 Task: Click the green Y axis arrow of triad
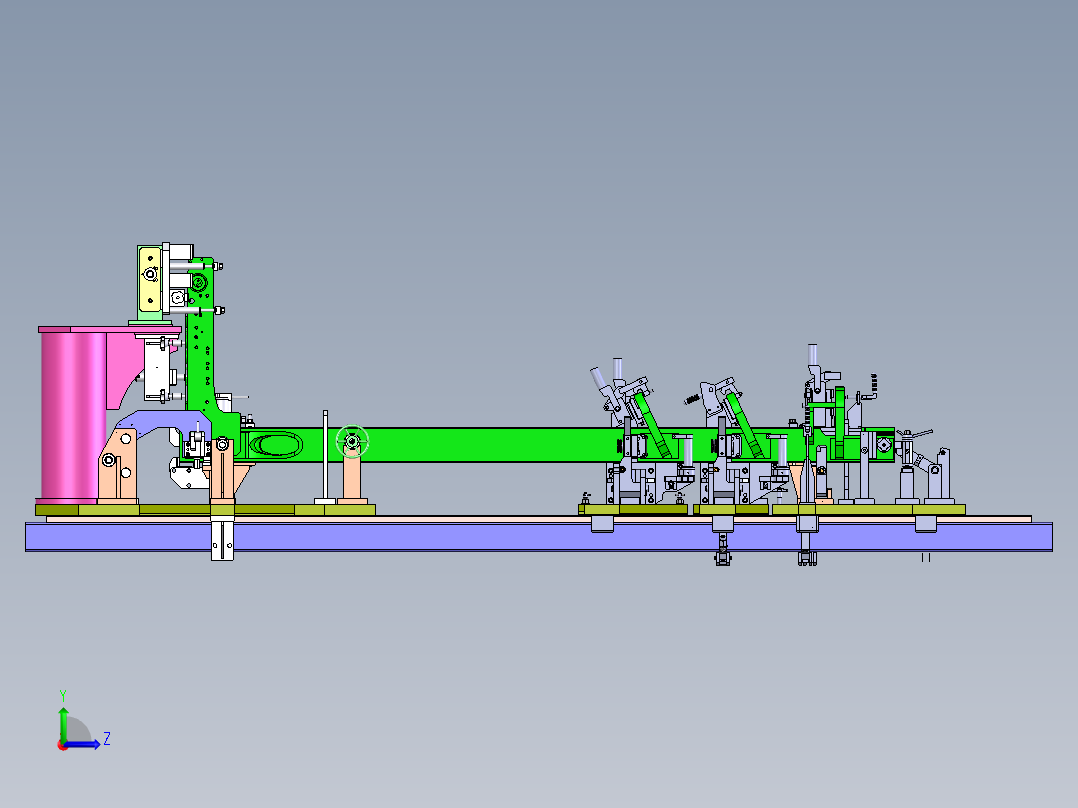tap(63, 723)
